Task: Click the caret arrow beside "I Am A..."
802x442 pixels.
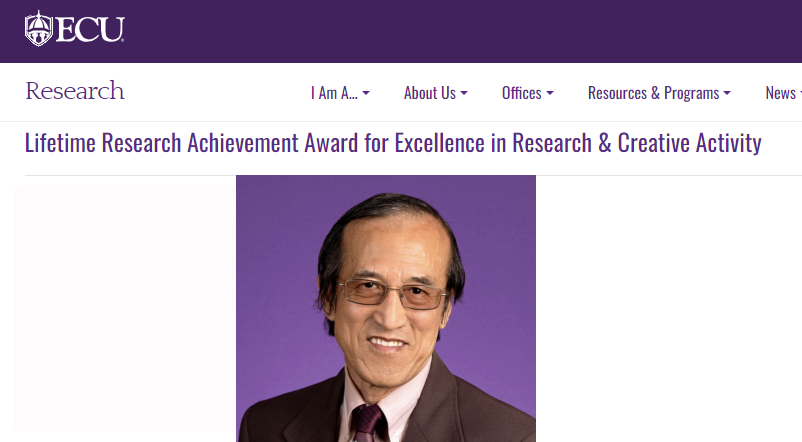Action: click(x=366, y=93)
